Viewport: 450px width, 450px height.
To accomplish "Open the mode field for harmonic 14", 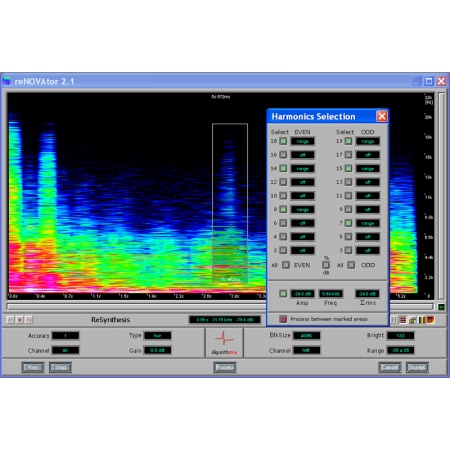I will 303,169.
